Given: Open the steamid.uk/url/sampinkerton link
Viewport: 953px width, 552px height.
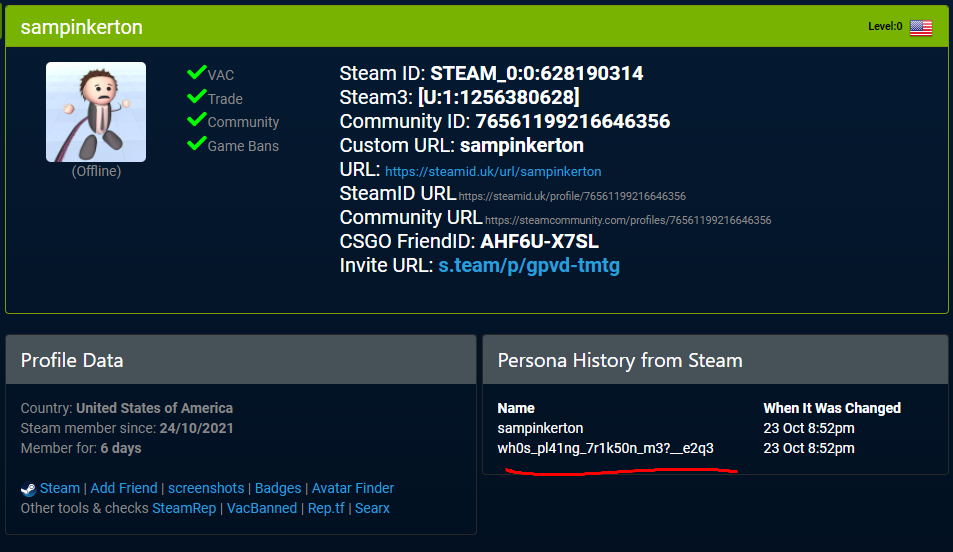Looking at the screenshot, I should (493, 171).
